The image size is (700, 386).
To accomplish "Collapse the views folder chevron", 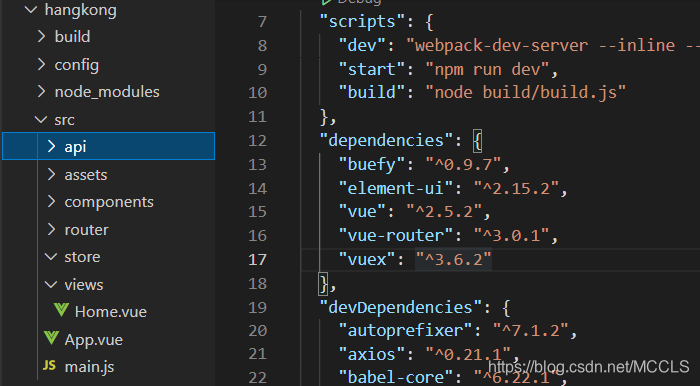I will 51,285.
